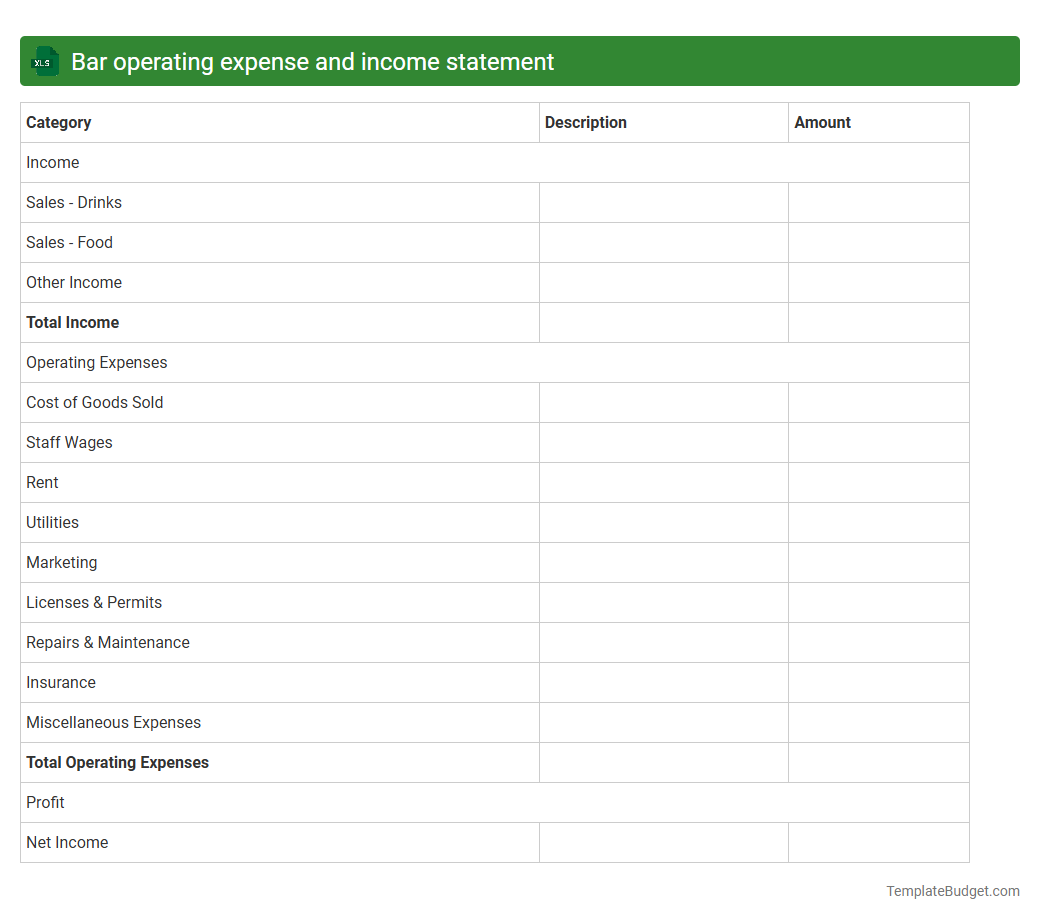
Task: Open the TemplateBudget.com link
Action: coord(952,890)
